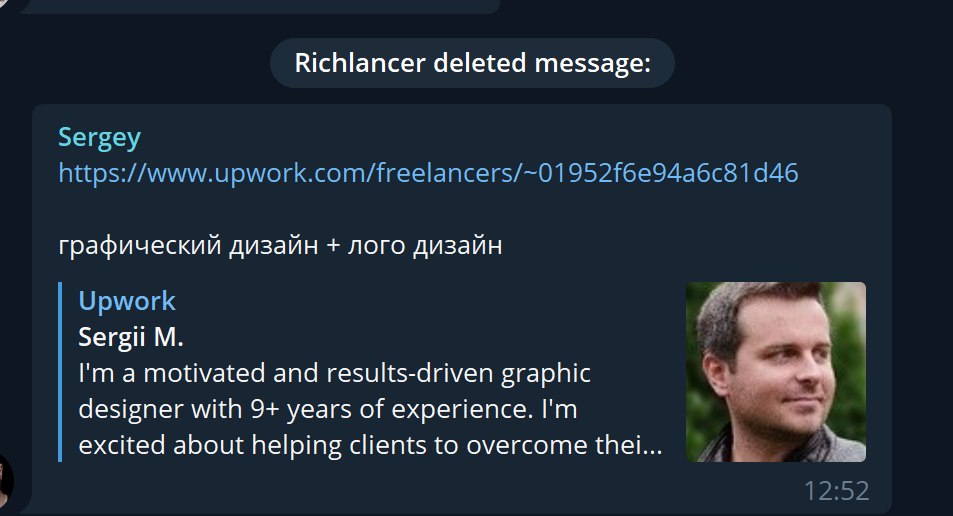Screen dimensions: 953x516
Task: Click the "лого дизайн" part of the message
Action: point(425,246)
